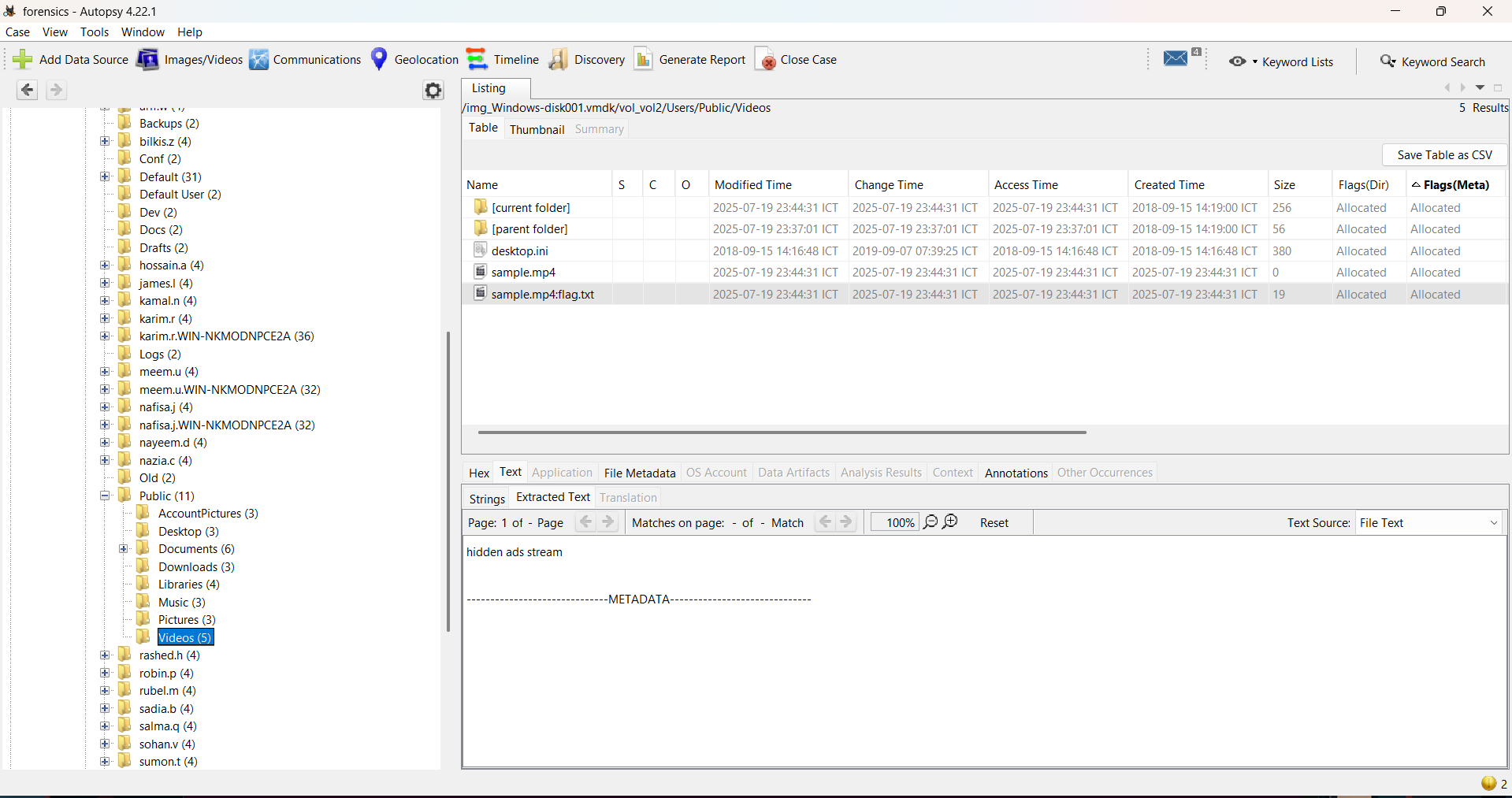Expand the rashed.h folder node
Image resolution: width=1512 pixels, height=798 pixels.
pyautogui.click(x=105, y=655)
